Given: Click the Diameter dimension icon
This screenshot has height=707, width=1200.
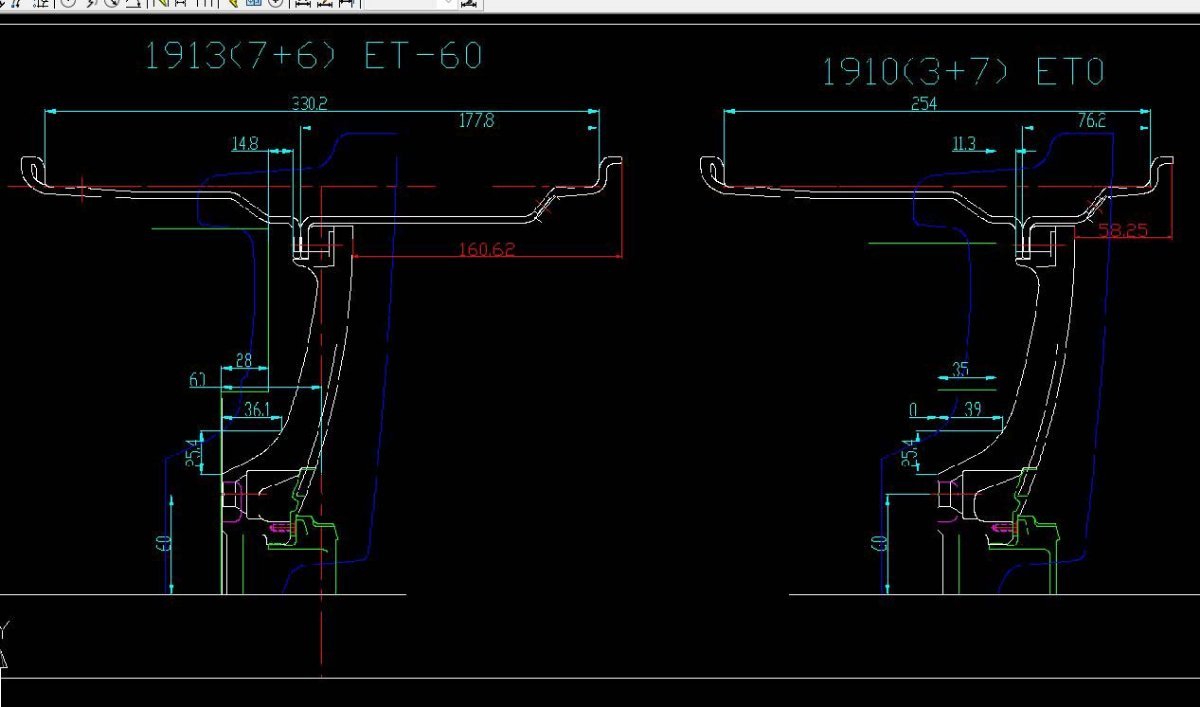Looking at the screenshot, I should [x=111, y=3].
